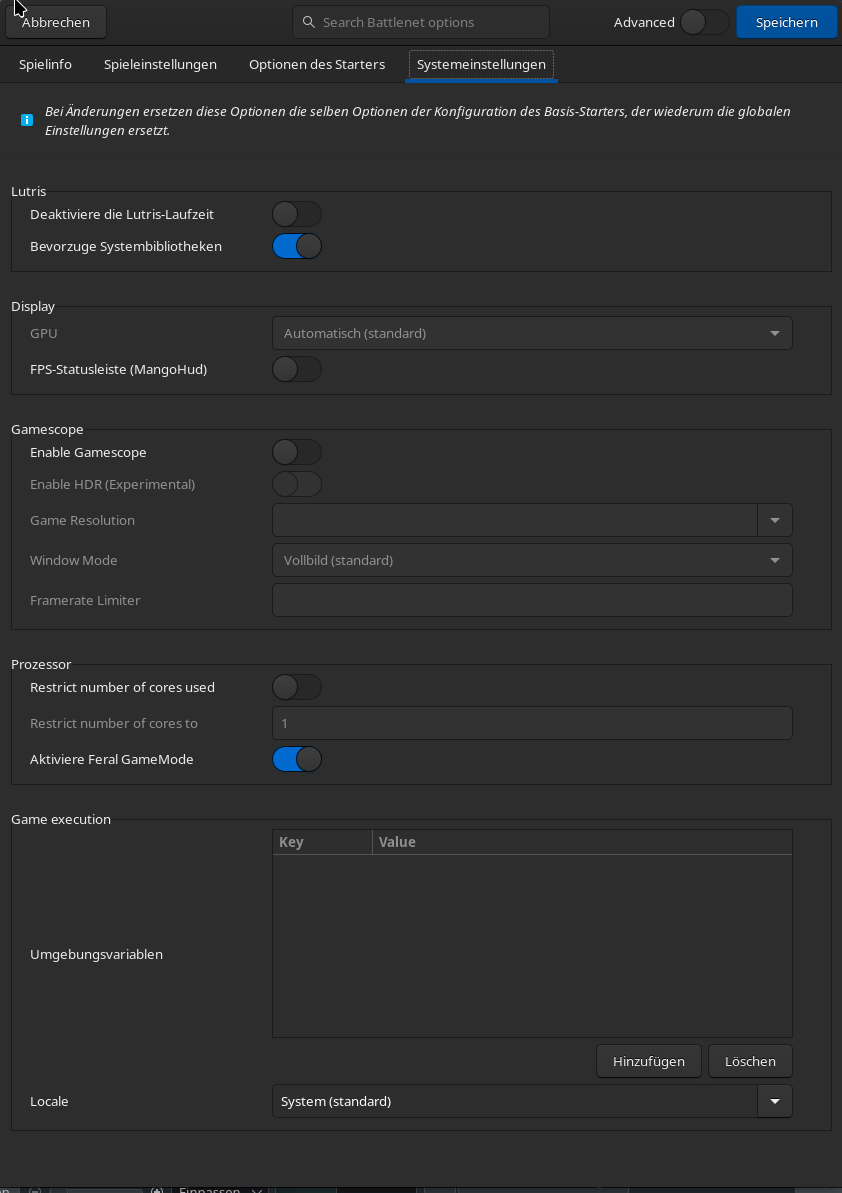Turn off Aktiviere Feral GameMode switch

click(x=297, y=759)
